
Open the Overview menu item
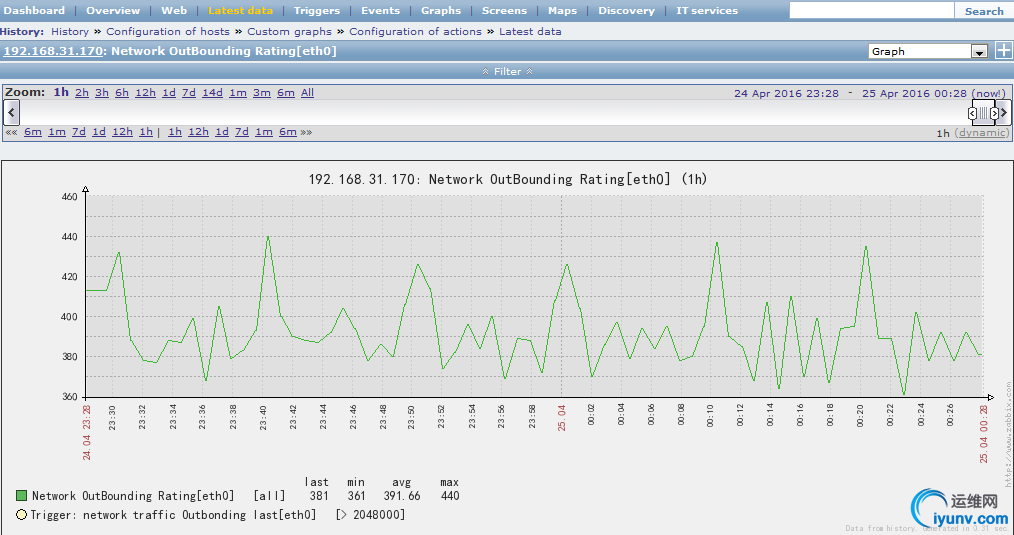tap(113, 10)
